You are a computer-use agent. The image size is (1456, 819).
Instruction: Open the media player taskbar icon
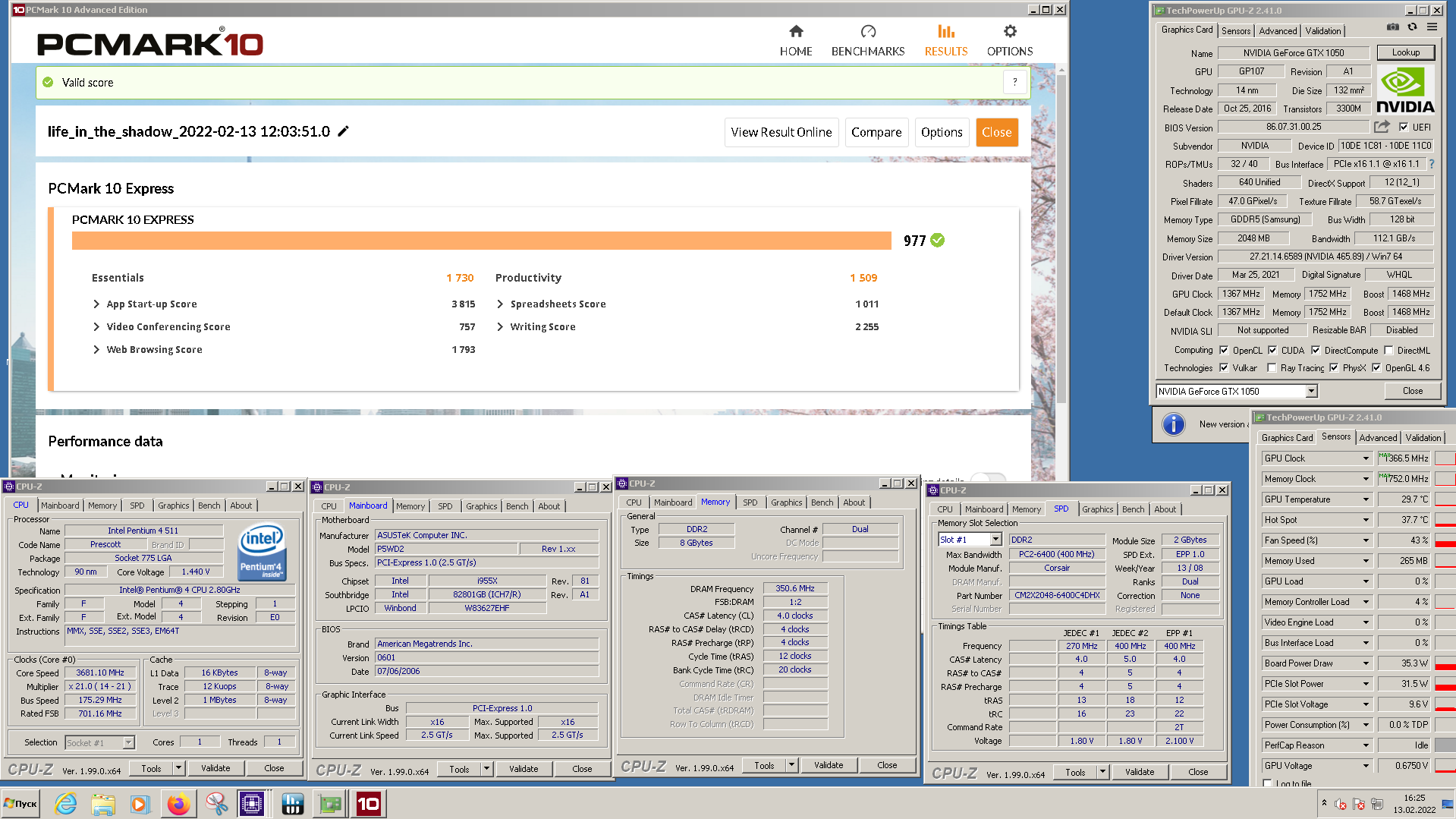pos(140,803)
